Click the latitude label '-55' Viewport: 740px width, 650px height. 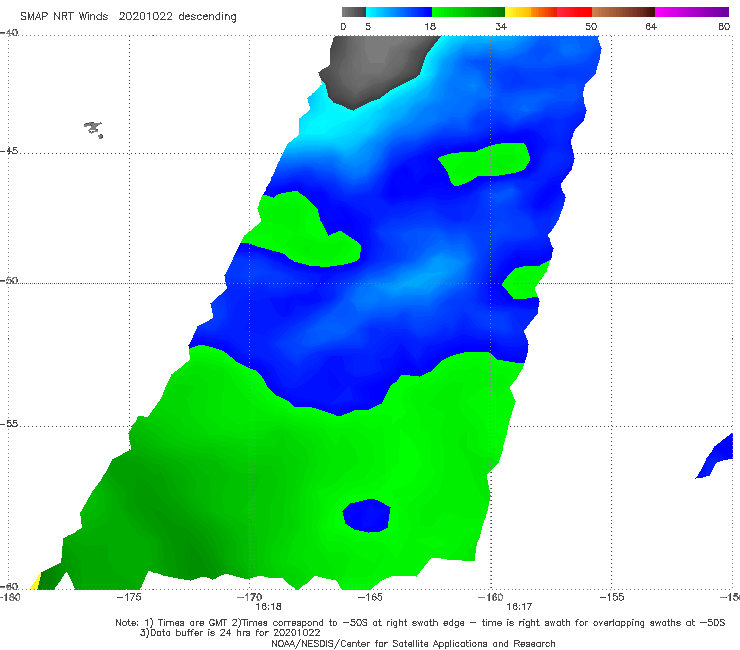9,424
